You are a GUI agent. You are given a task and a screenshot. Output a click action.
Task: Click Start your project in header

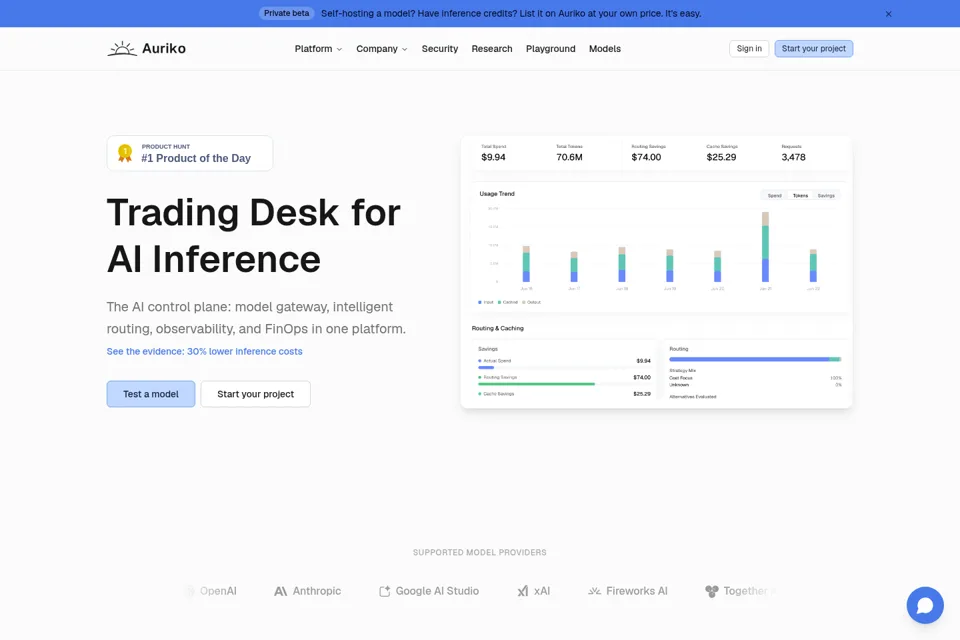pyautogui.click(x=814, y=48)
